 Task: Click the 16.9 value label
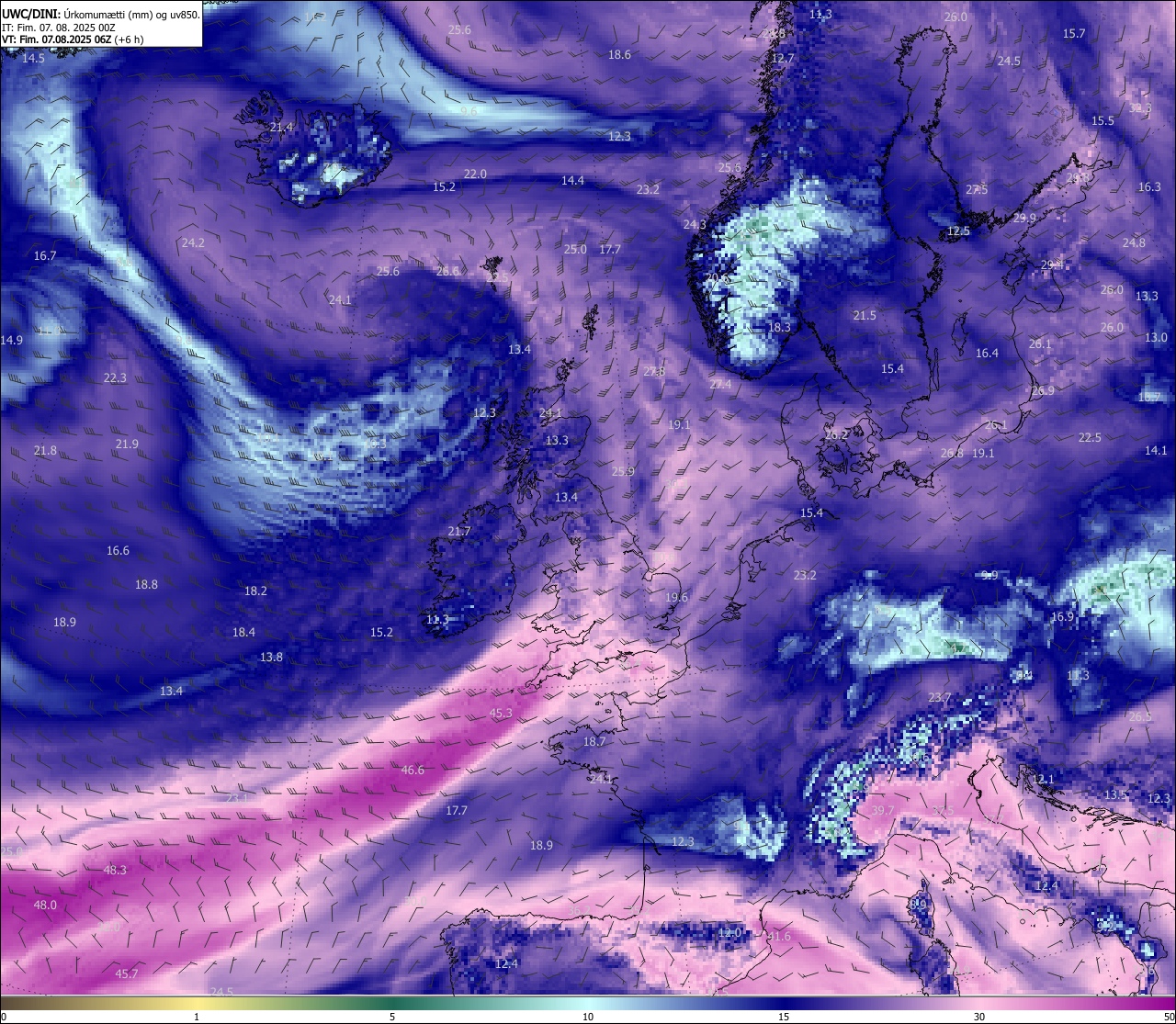pos(1062,616)
